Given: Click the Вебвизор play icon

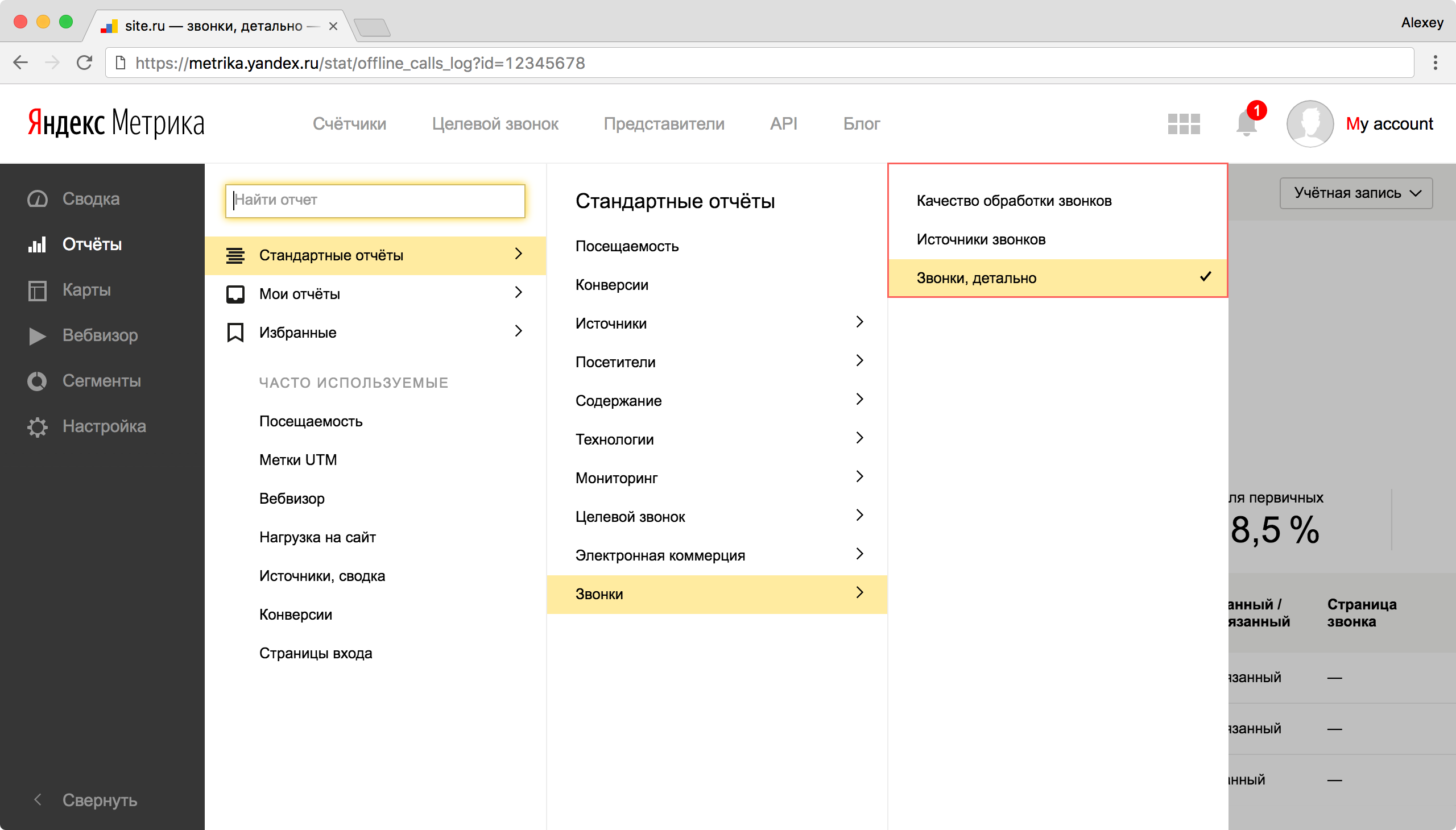Looking at the screenshot, I should click(38, 336).
